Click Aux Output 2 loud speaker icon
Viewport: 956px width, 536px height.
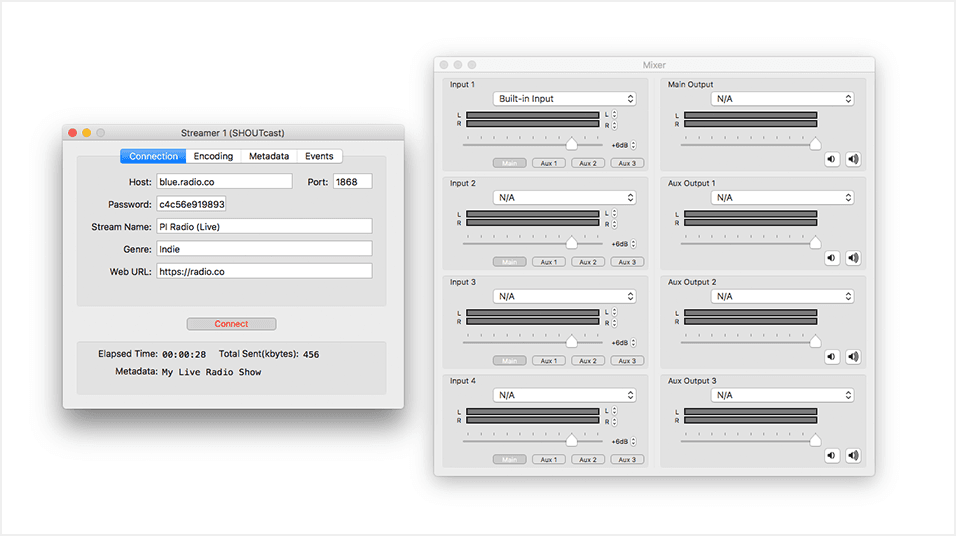pos(853,357)
